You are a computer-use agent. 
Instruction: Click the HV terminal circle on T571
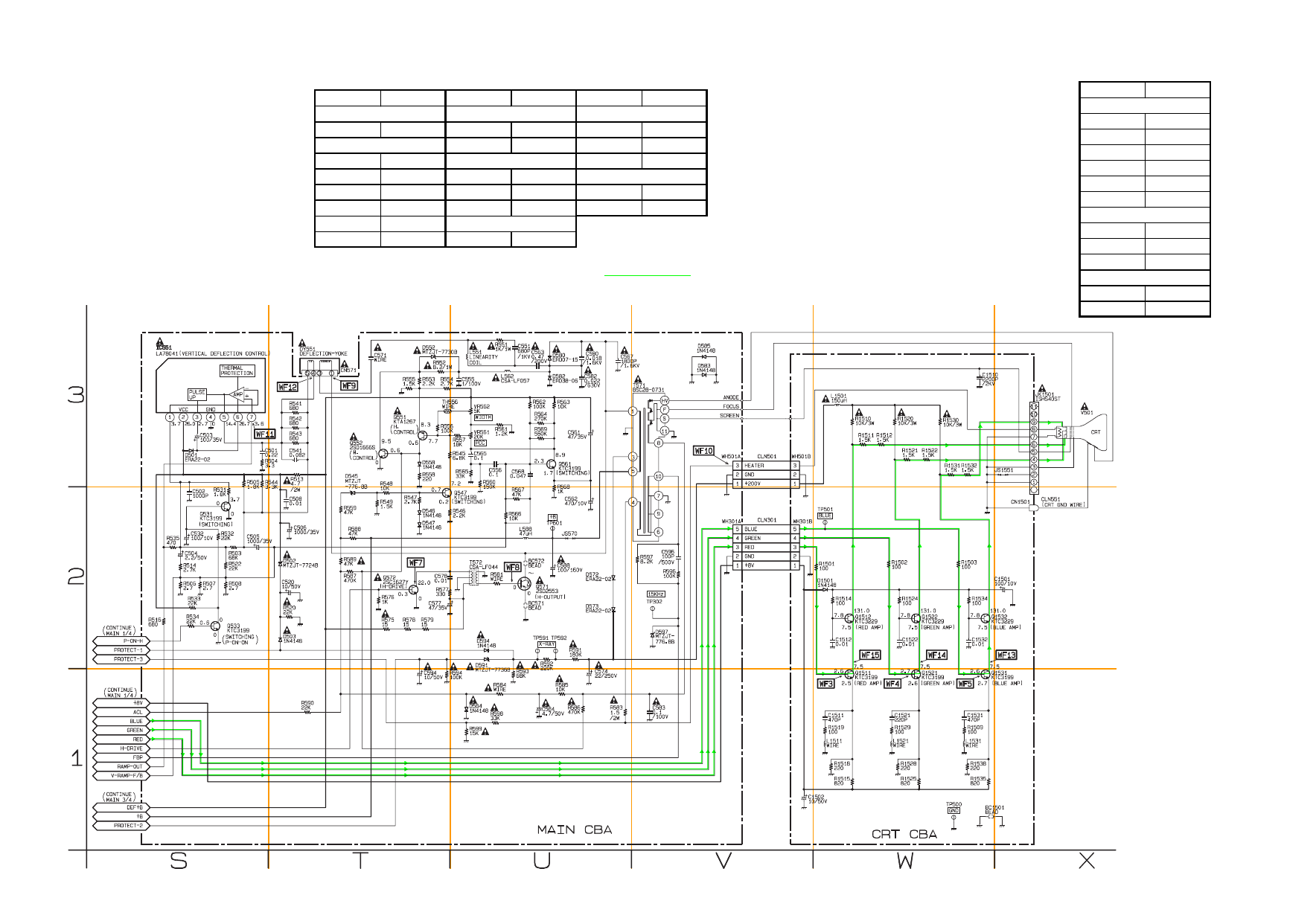tap(665, 400)
